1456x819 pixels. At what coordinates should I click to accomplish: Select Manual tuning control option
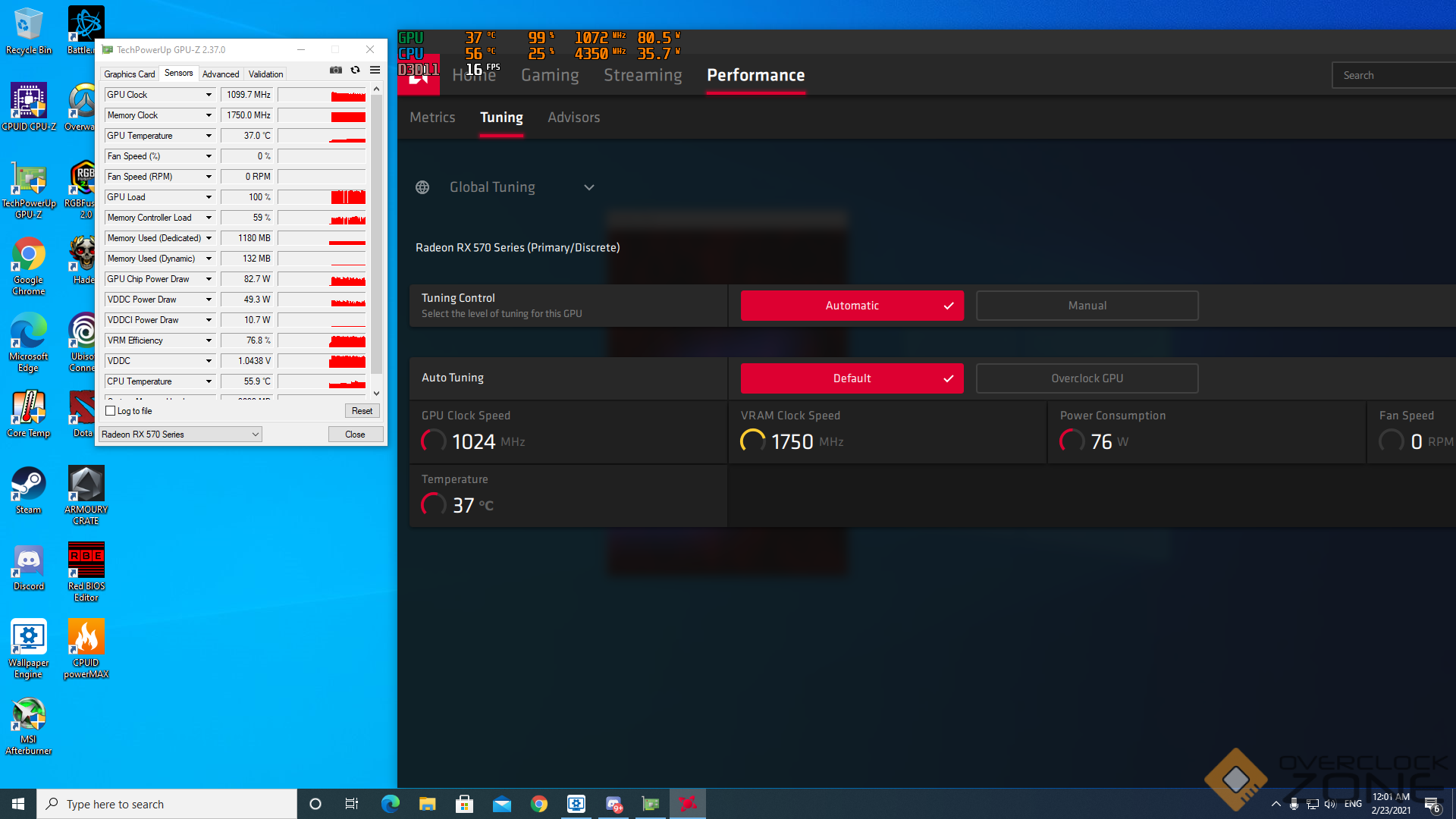click(1087, 306)
